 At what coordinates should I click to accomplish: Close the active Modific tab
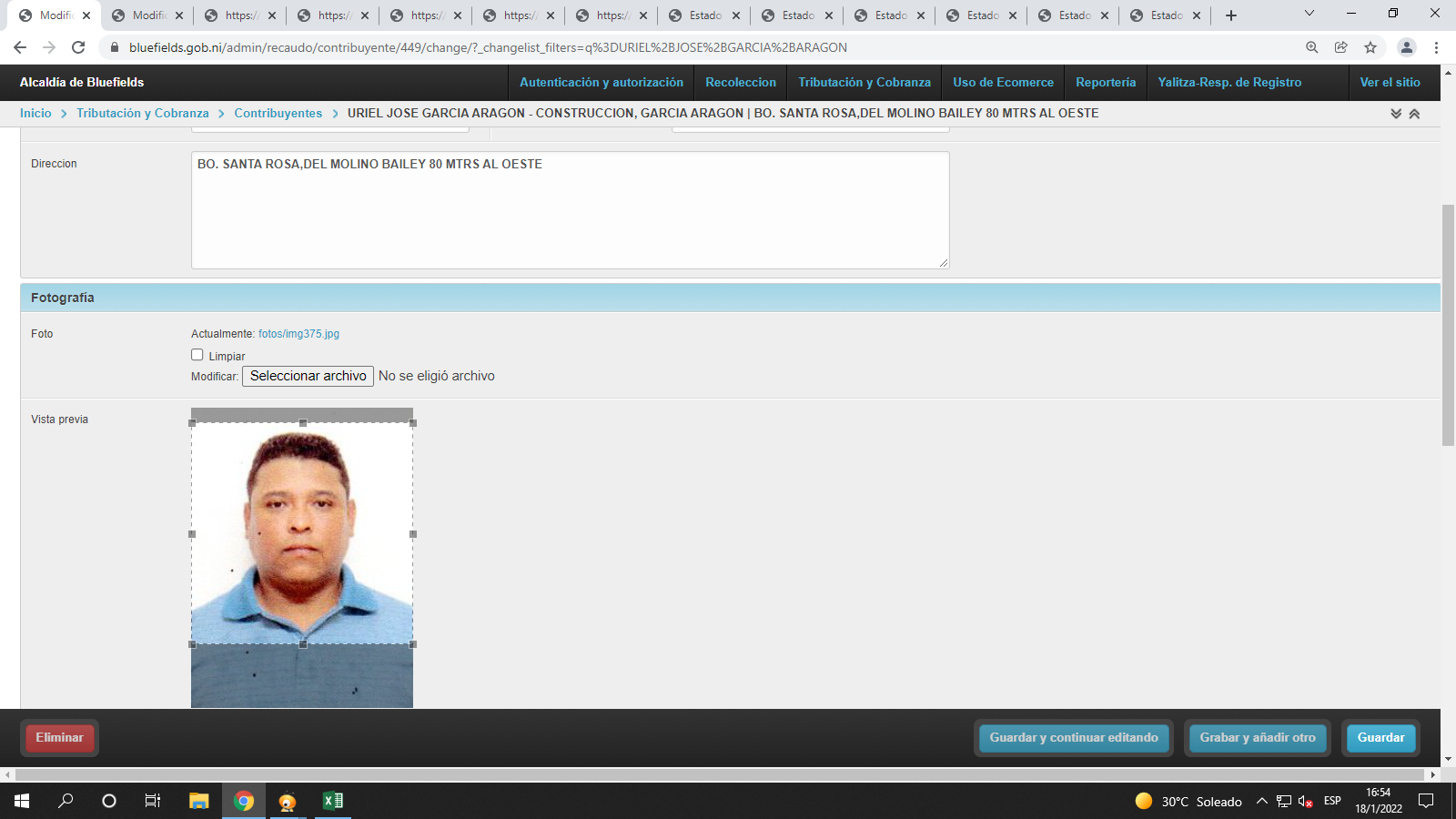(86, 15)
